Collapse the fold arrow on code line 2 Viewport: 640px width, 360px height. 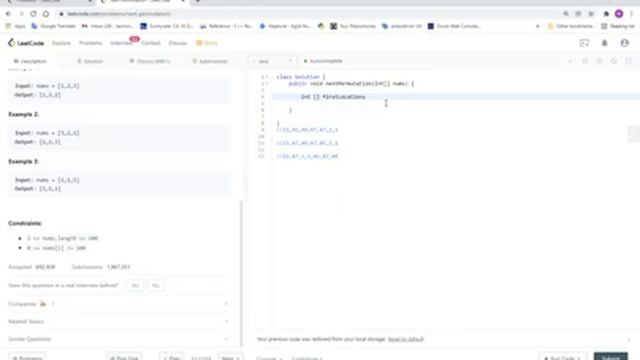click(267, 83)
